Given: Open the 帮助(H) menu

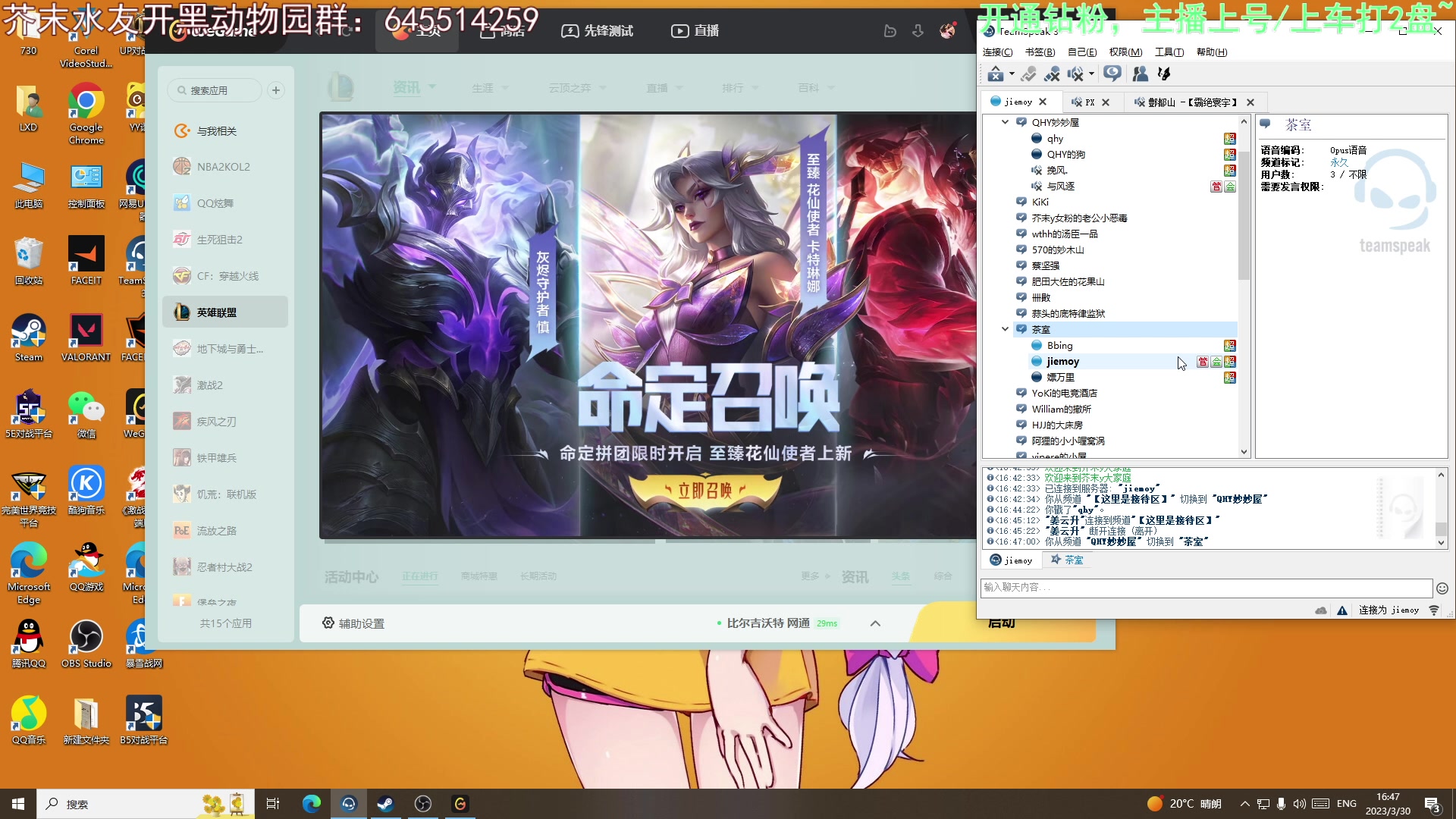Looking at the screenshot, I should [x=1212, y=52].
